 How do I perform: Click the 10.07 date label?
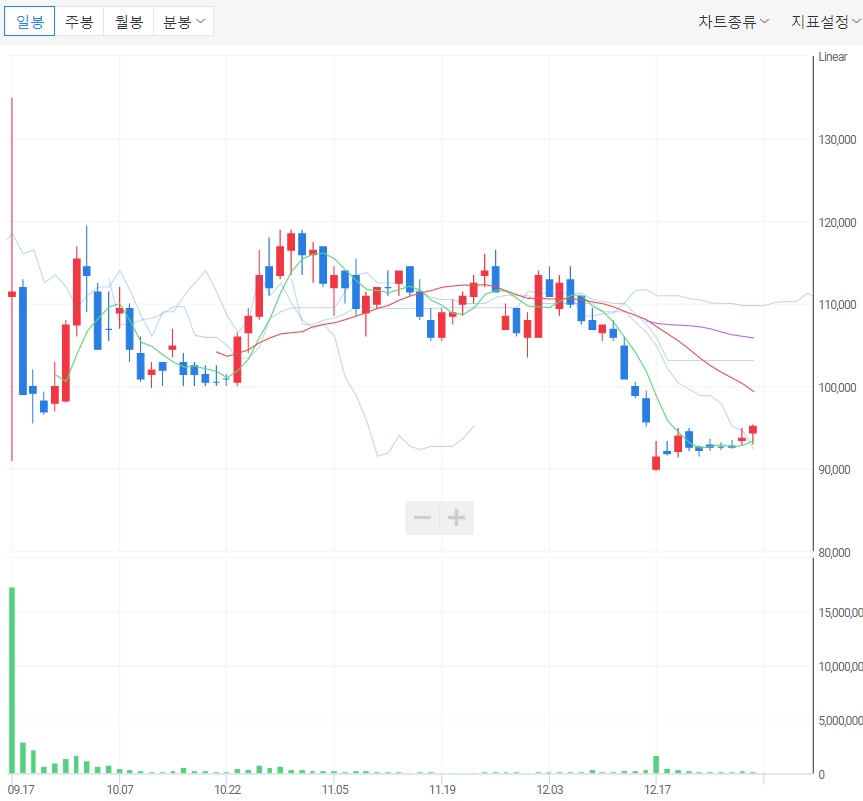pyautogui.click(x=119, y=789)
